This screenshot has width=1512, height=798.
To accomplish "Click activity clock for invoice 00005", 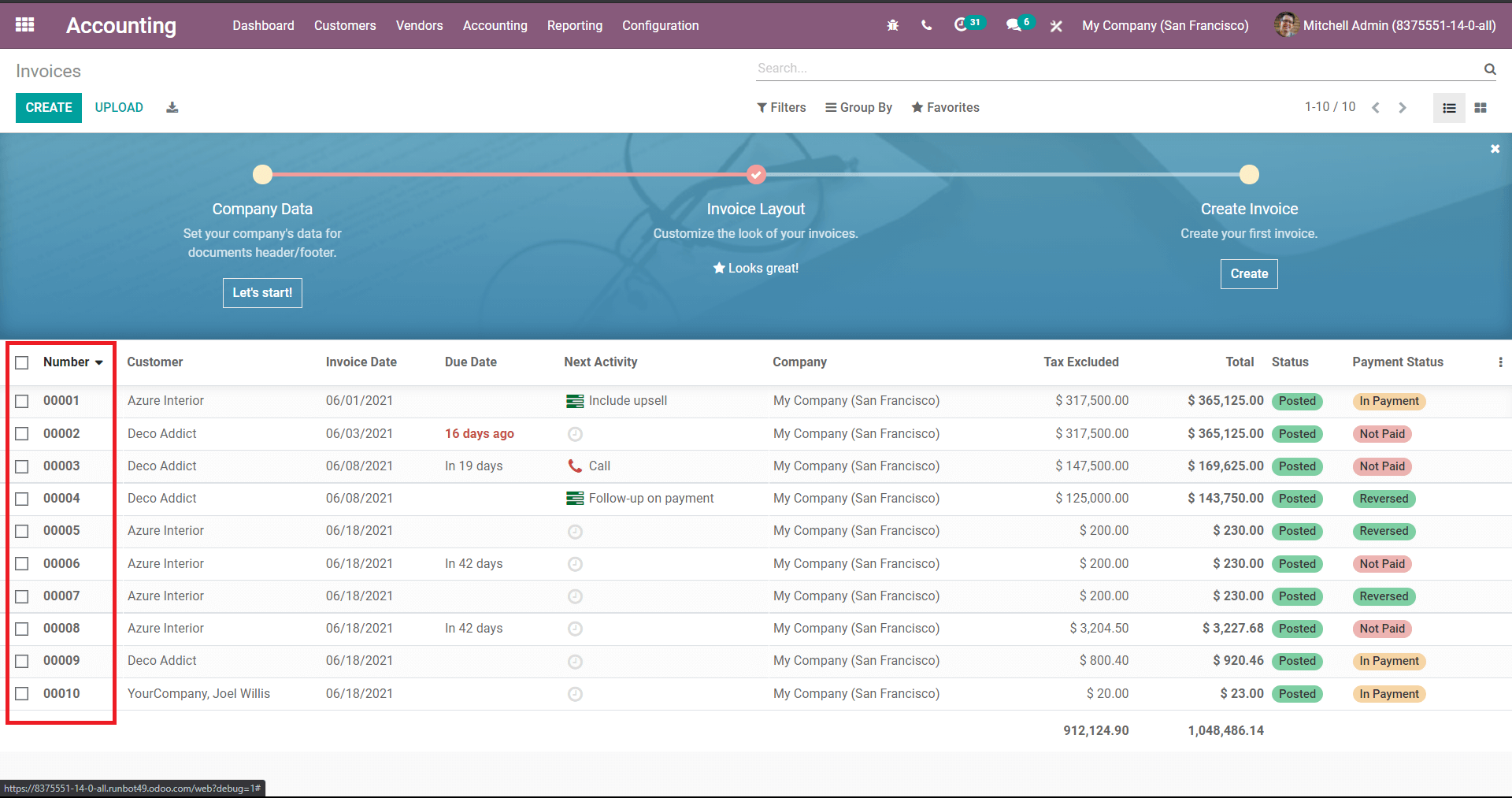I will click(x=575, y=532).
